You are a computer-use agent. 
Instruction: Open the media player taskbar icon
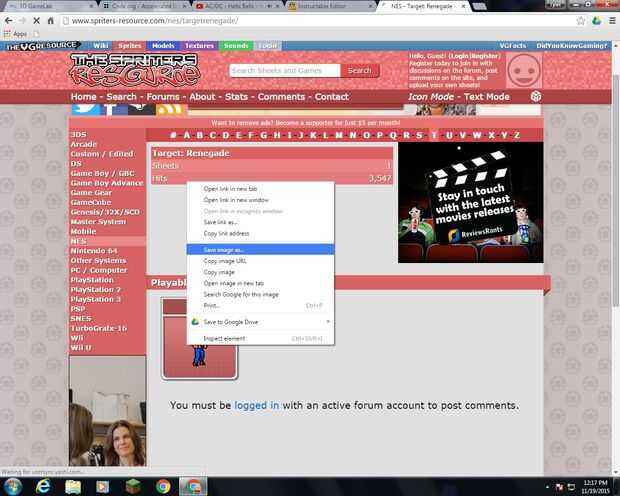point(102,487)
